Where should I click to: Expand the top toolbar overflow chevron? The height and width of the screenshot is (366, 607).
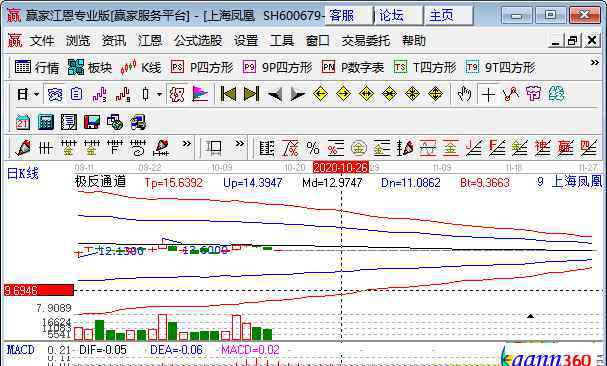tap(594, 63)
